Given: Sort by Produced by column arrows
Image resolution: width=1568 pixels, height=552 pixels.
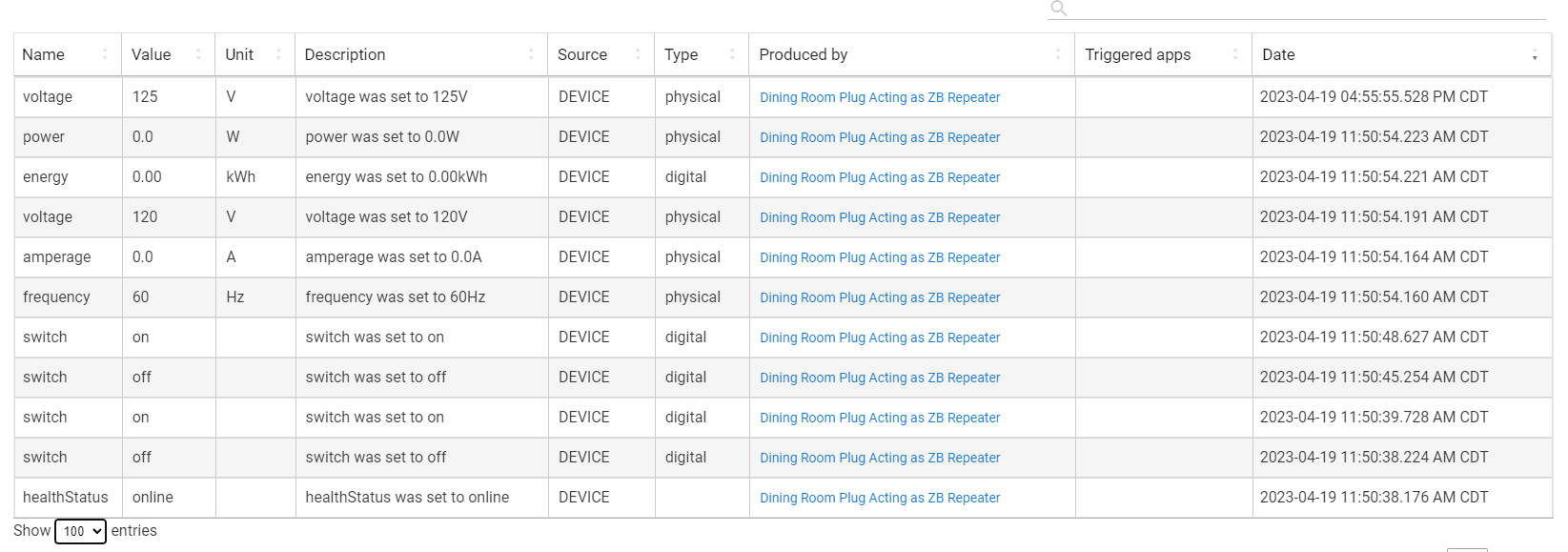Looking at the screenshot, I should pyautogui.click(x=1058, y=55).
